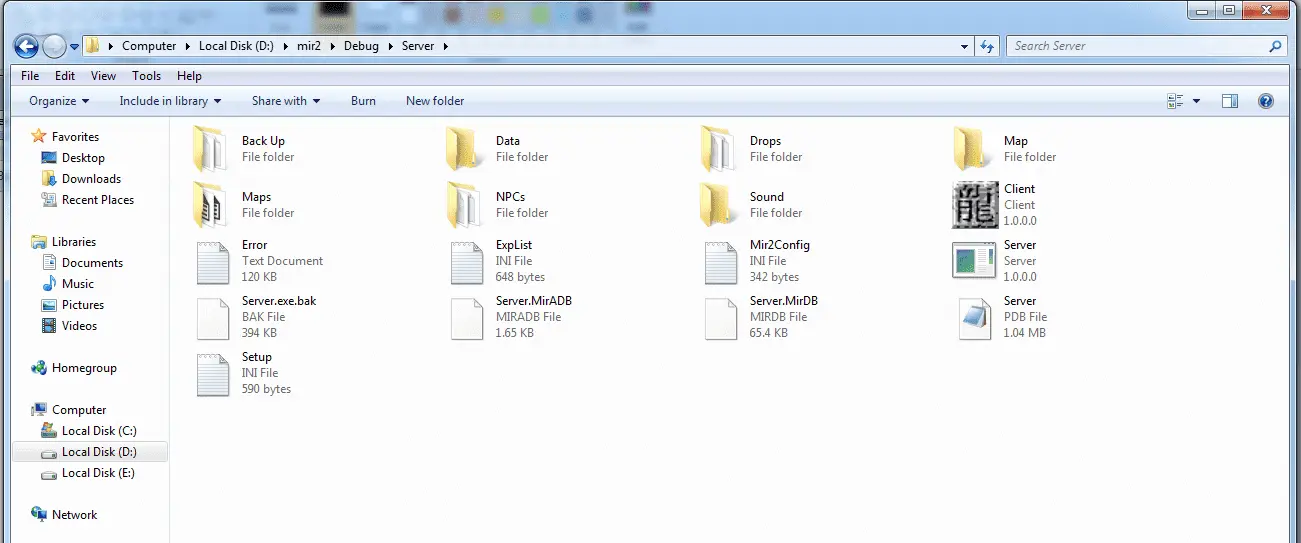Open Documents library in navigation pane
Viewport: 1301px width, 543px height.
[92, 263]
